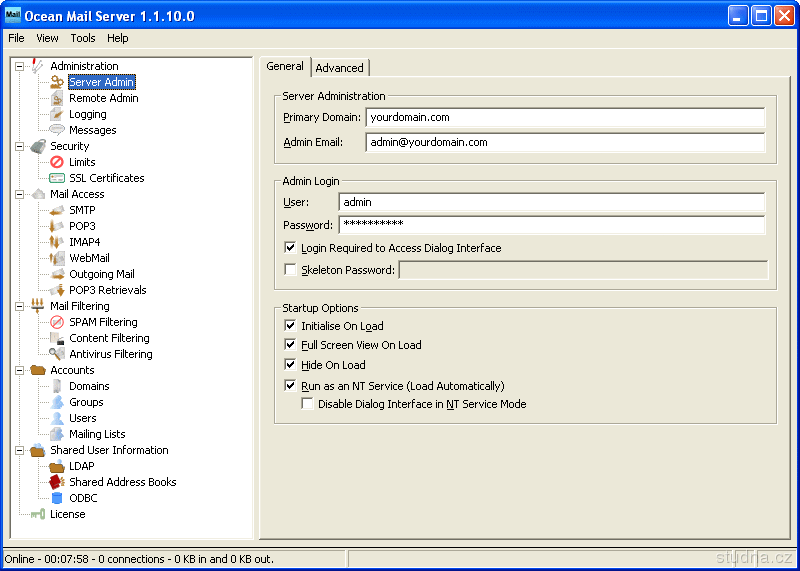Click the SSL Certificates icon
Image resolution: width=800 pixels, height=571 pixels.
point(57,178)
